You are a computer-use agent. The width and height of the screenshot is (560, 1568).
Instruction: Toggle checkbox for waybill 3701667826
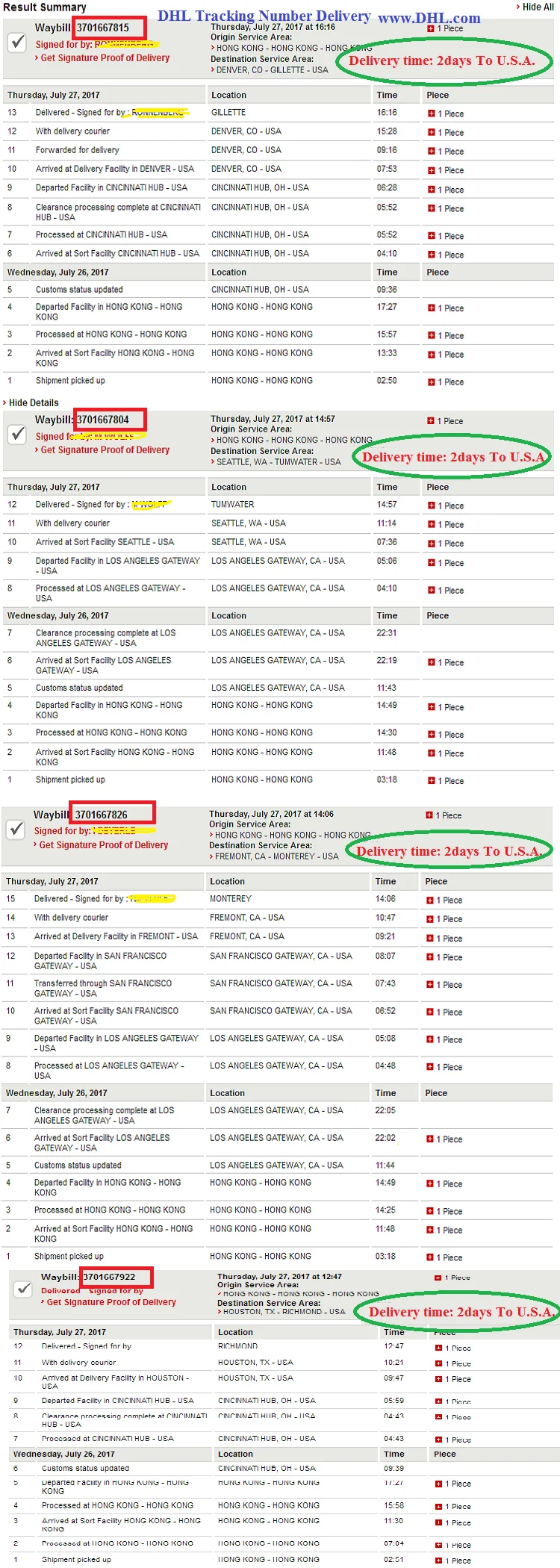tap(16, 829)
